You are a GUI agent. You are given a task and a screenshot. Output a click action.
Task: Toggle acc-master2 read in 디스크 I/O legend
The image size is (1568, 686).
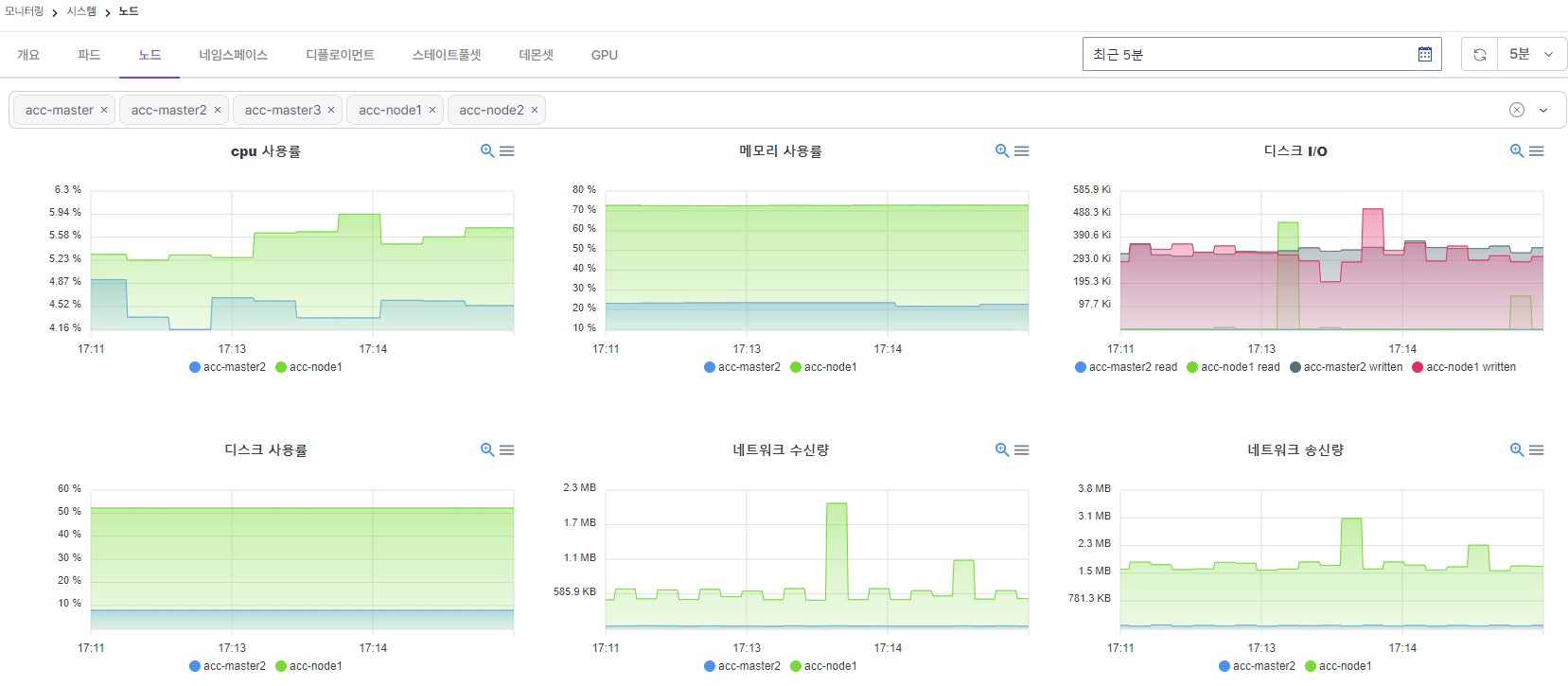point(1126,367)
